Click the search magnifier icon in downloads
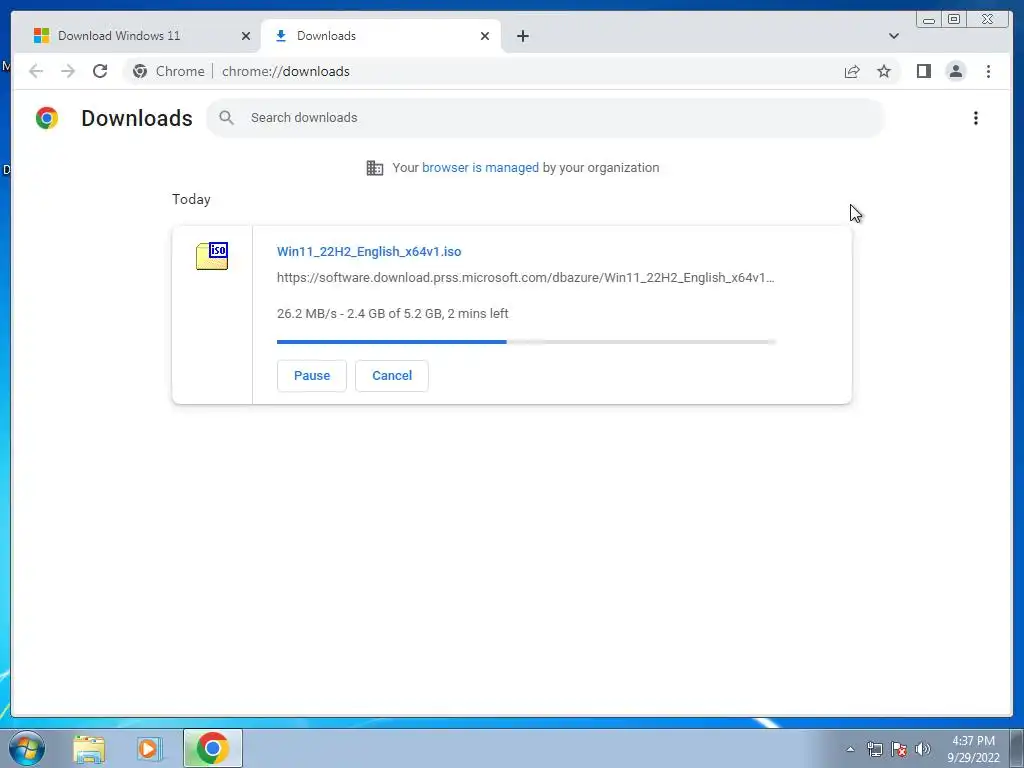1024x768 pixels. click(227, 118)
